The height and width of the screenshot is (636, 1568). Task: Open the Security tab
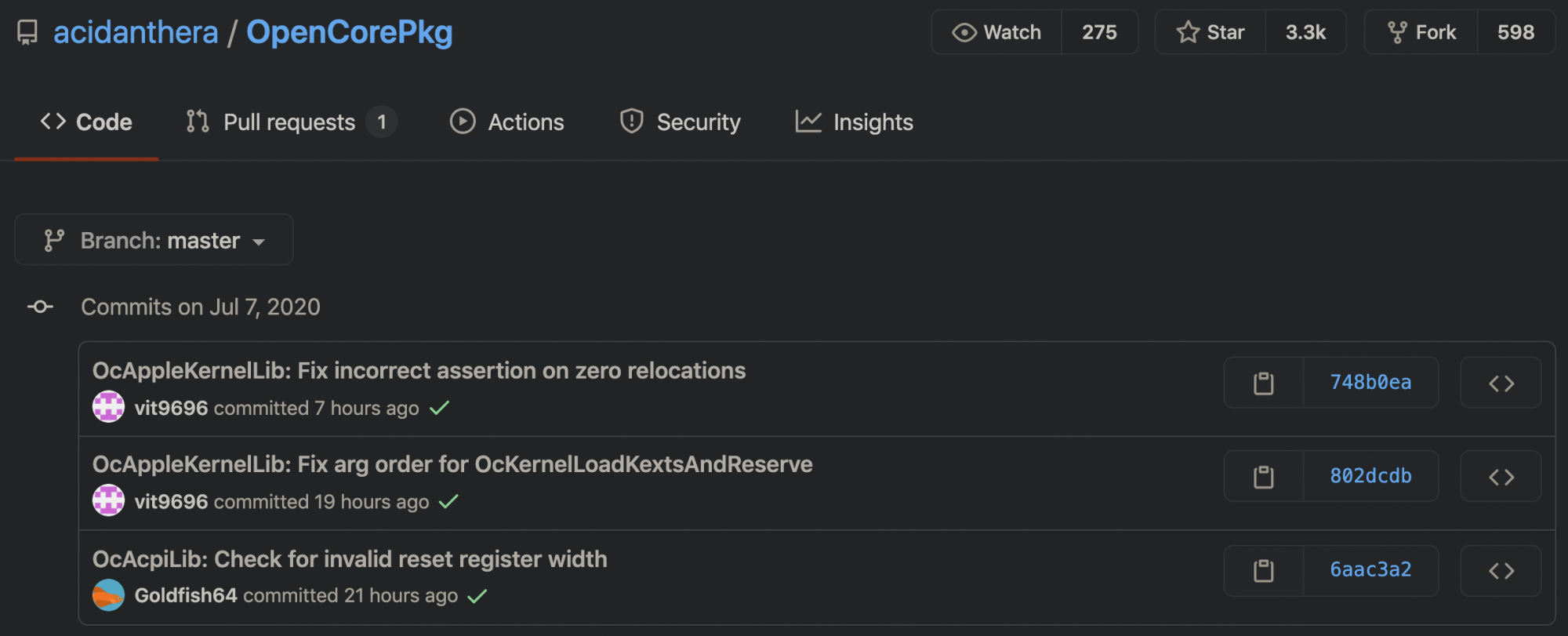[680, 122]
